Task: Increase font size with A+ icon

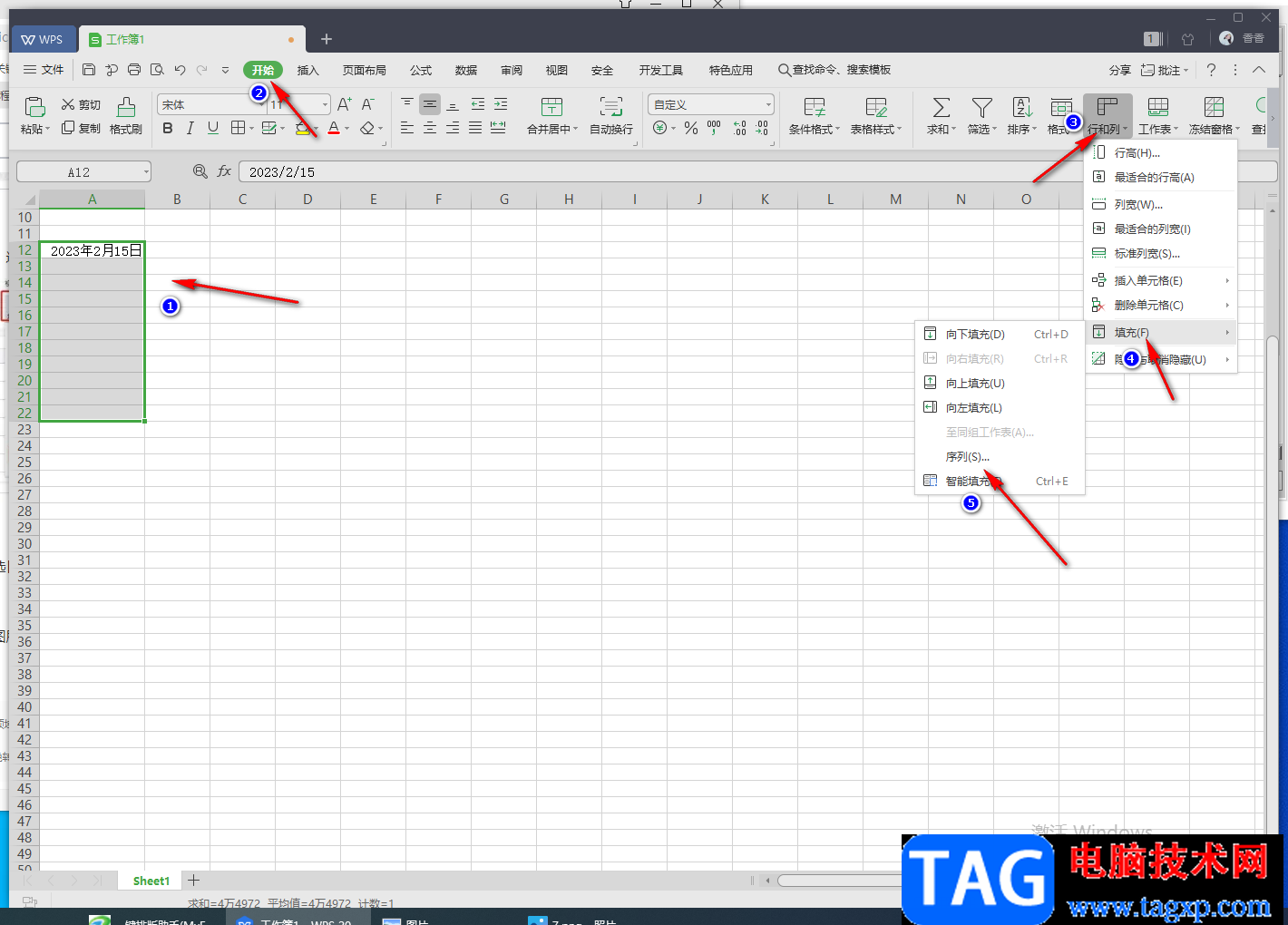Action: point(345,105)
